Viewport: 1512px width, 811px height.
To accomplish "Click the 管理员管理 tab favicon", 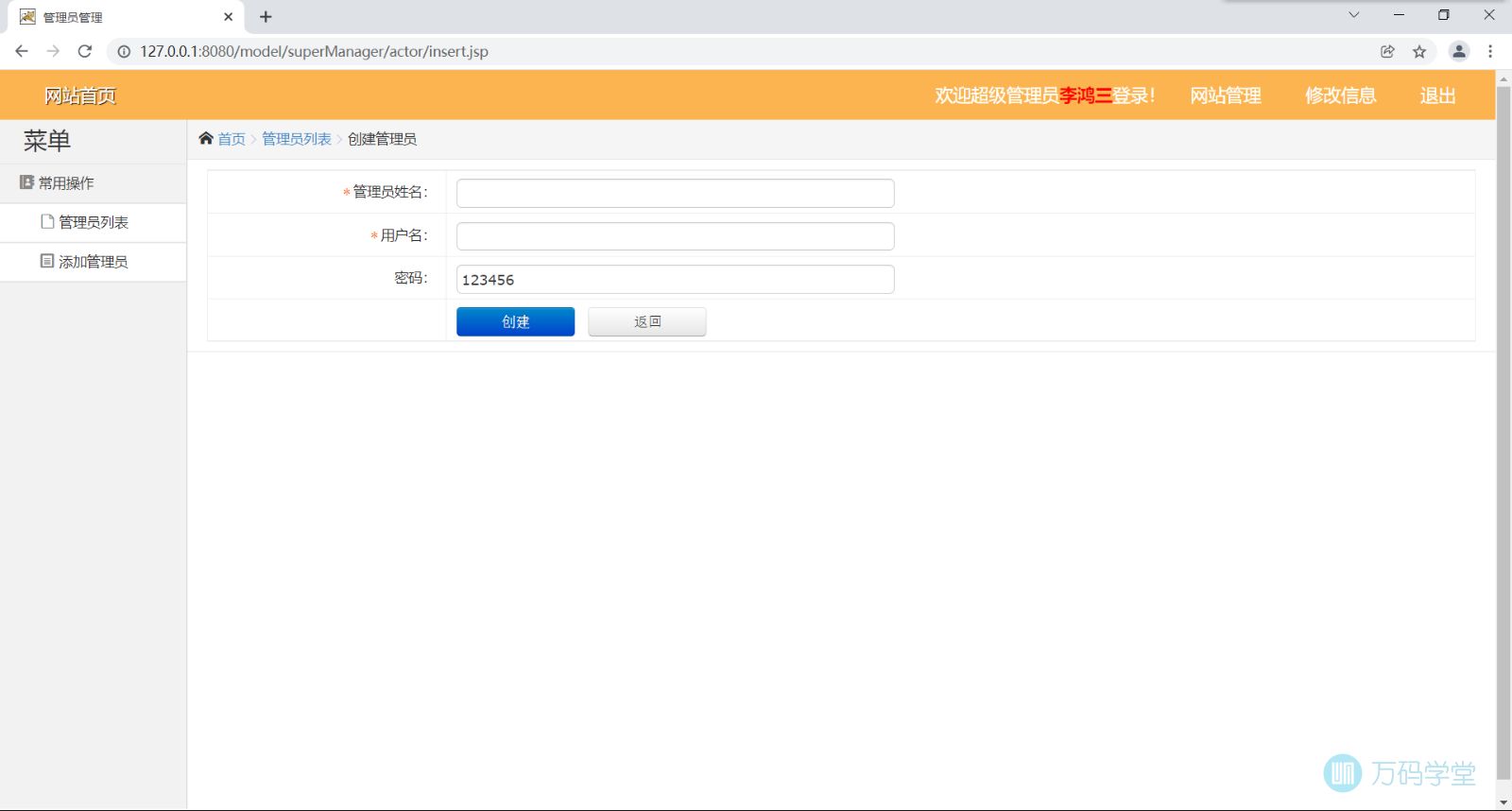I will click(27, 17).
